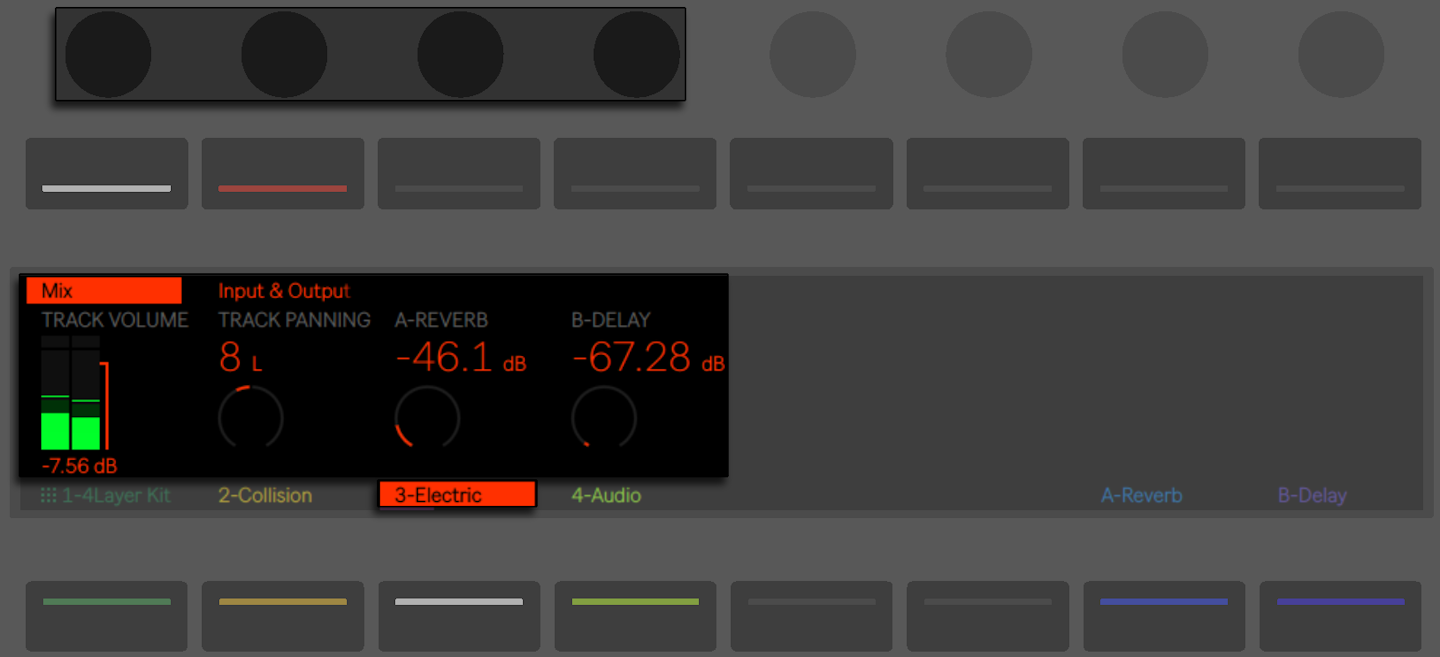Select the 3-Electric track
1440x657 pixels.
pyautogui.click(x=456, y=493)
